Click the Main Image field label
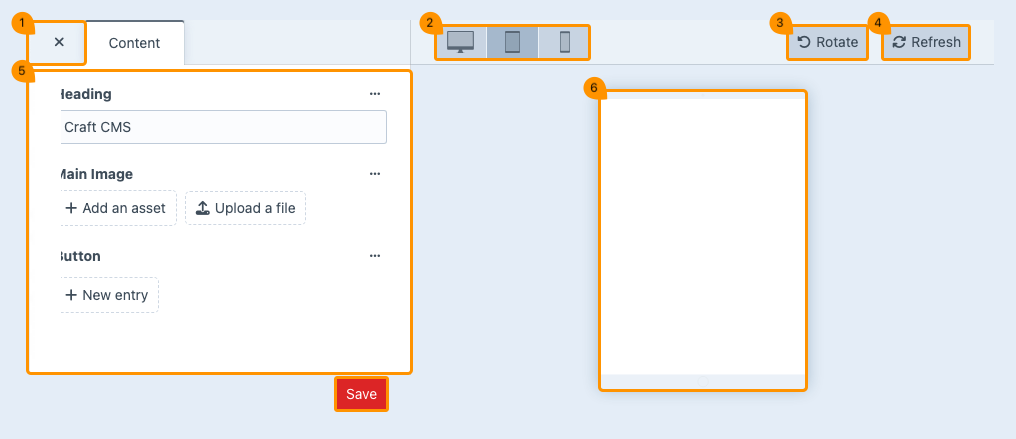The width and height of the screenshot is (1016, 439). [x=96, y=174]
